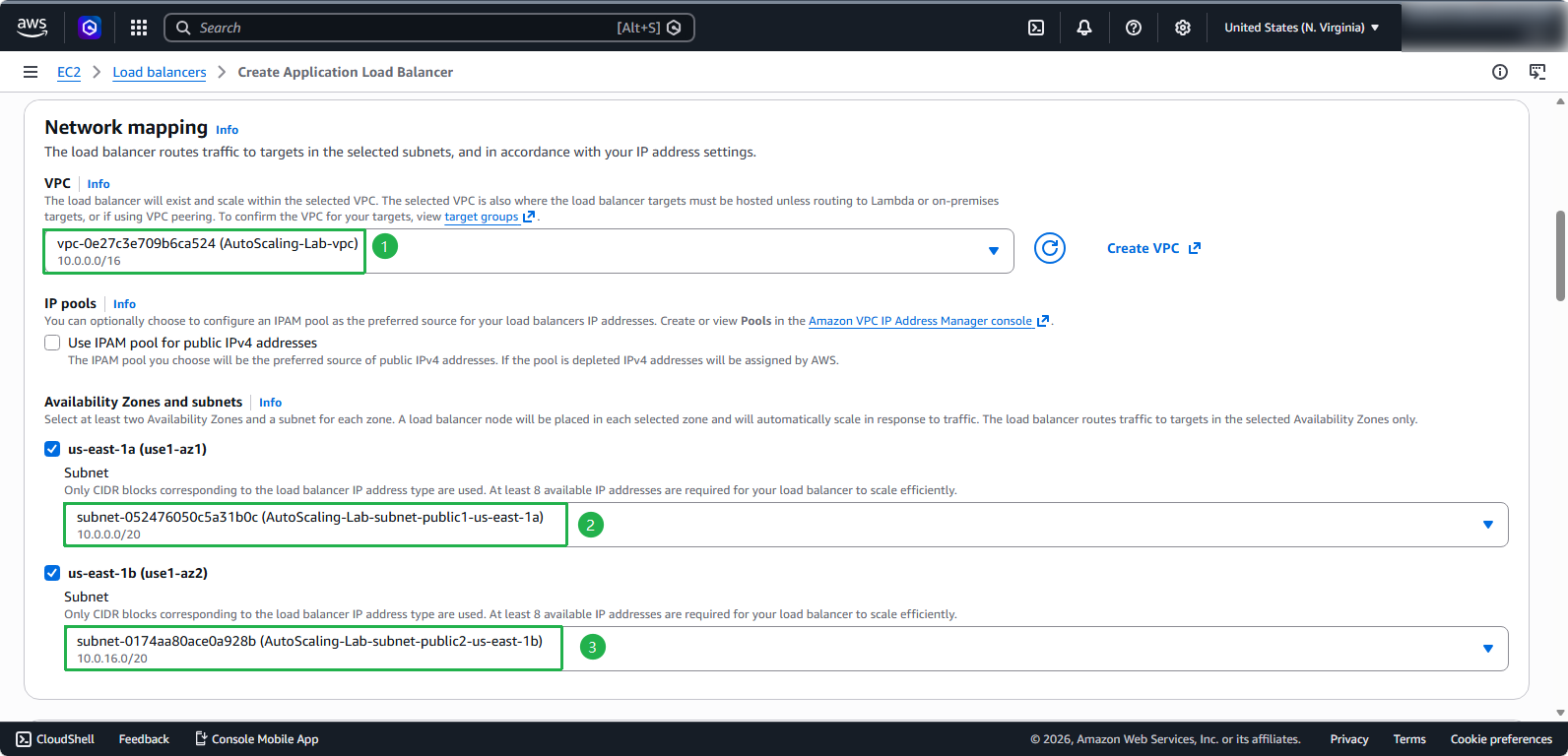Open the Network mapping Info link
Viewport: 1568px width, 756px height.
click(x=228, y=130)
